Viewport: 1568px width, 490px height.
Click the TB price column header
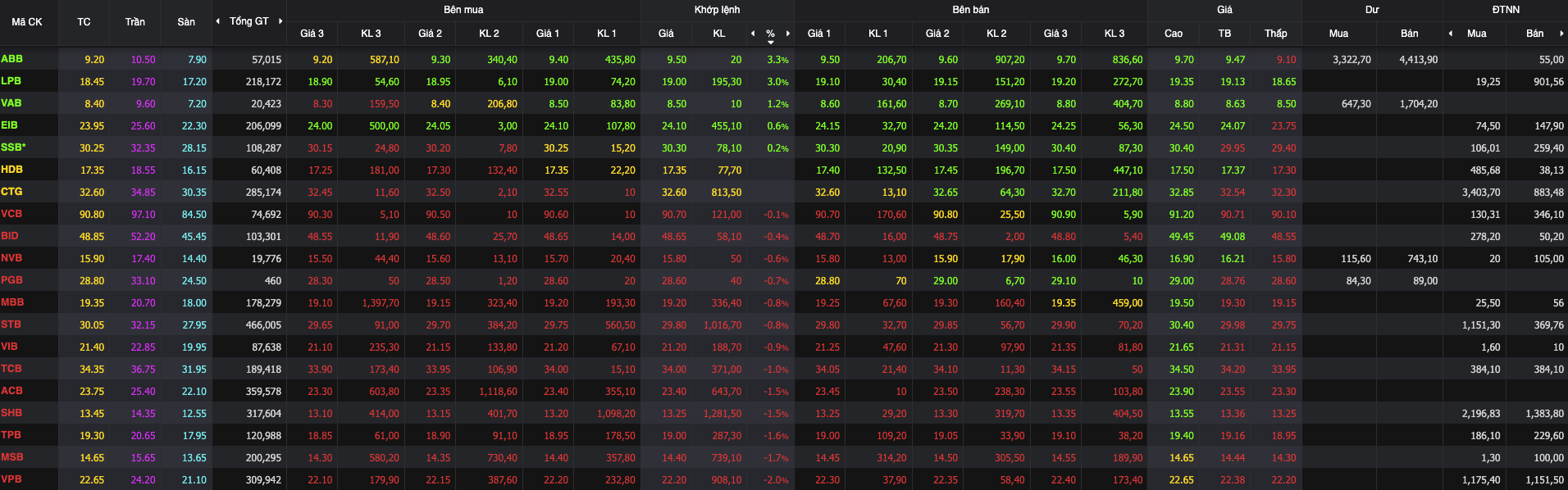coord(1224,34)
